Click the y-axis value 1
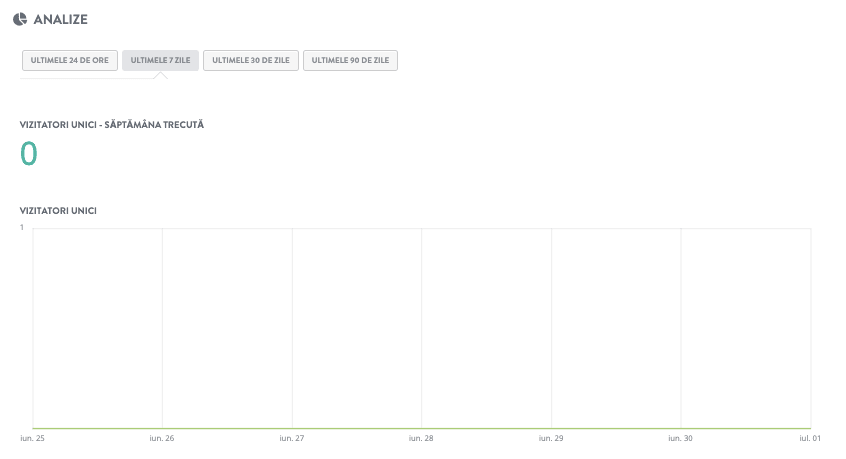This screenshot has width=846, height=459. point(22,227)
